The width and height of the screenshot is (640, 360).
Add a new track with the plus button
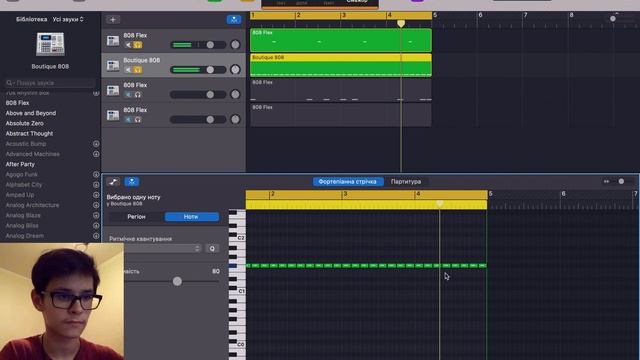113,20
